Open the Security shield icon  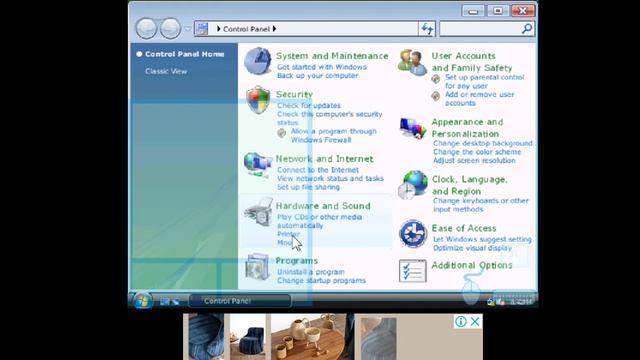(x=258, y=100)
